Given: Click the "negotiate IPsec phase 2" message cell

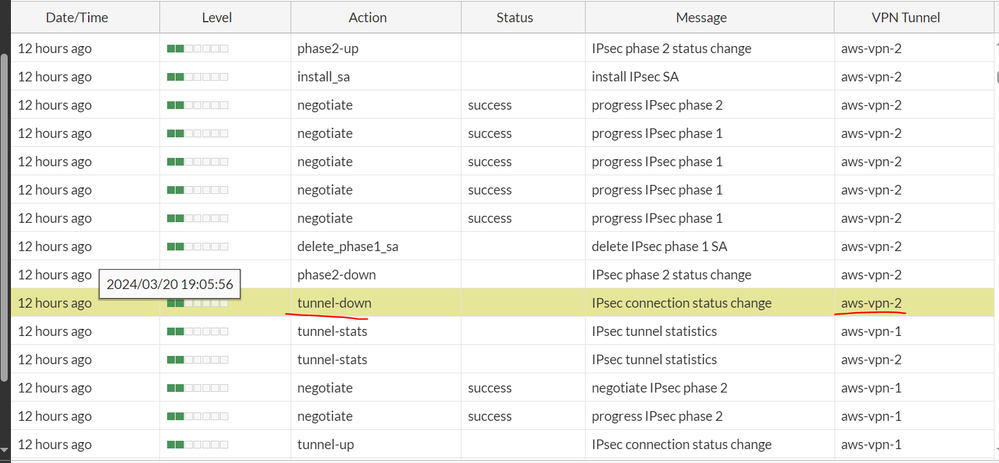Looking at the screenshot, I should pos(659,388).
